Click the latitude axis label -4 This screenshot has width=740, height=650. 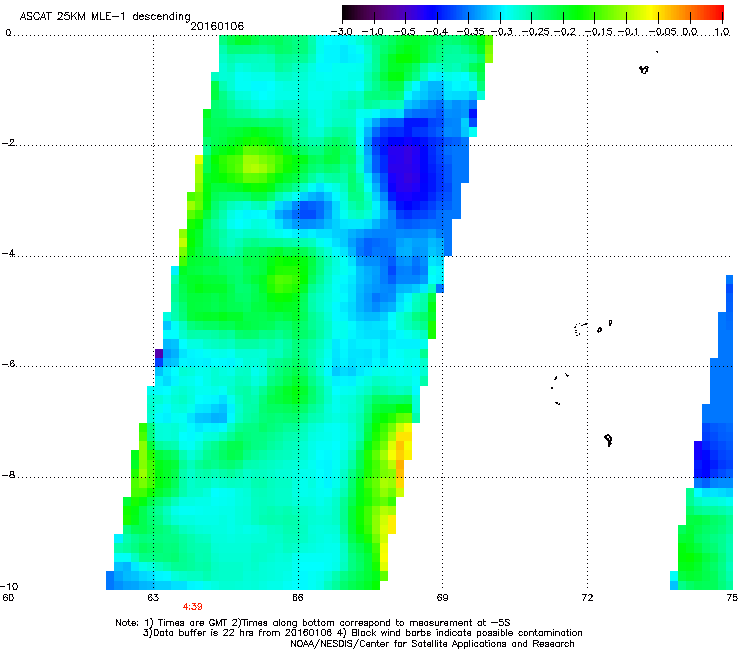(8, 253)
